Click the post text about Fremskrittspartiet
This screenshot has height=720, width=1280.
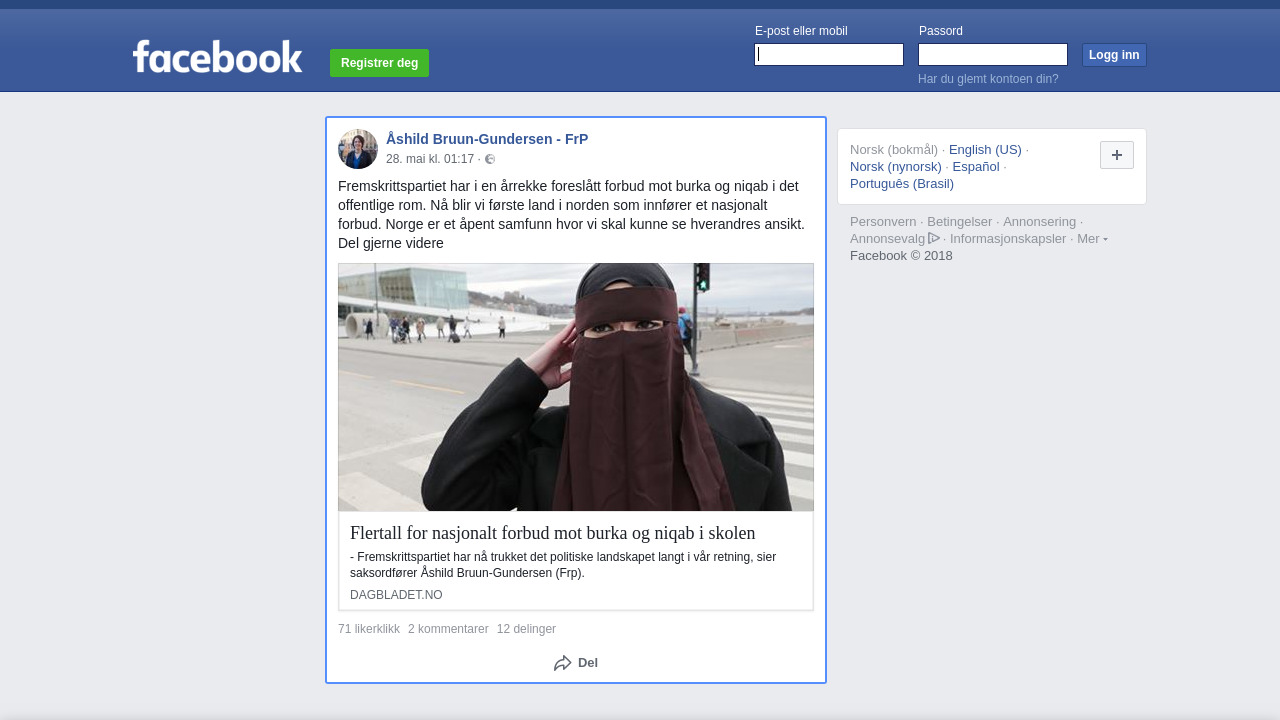point(572,215)
